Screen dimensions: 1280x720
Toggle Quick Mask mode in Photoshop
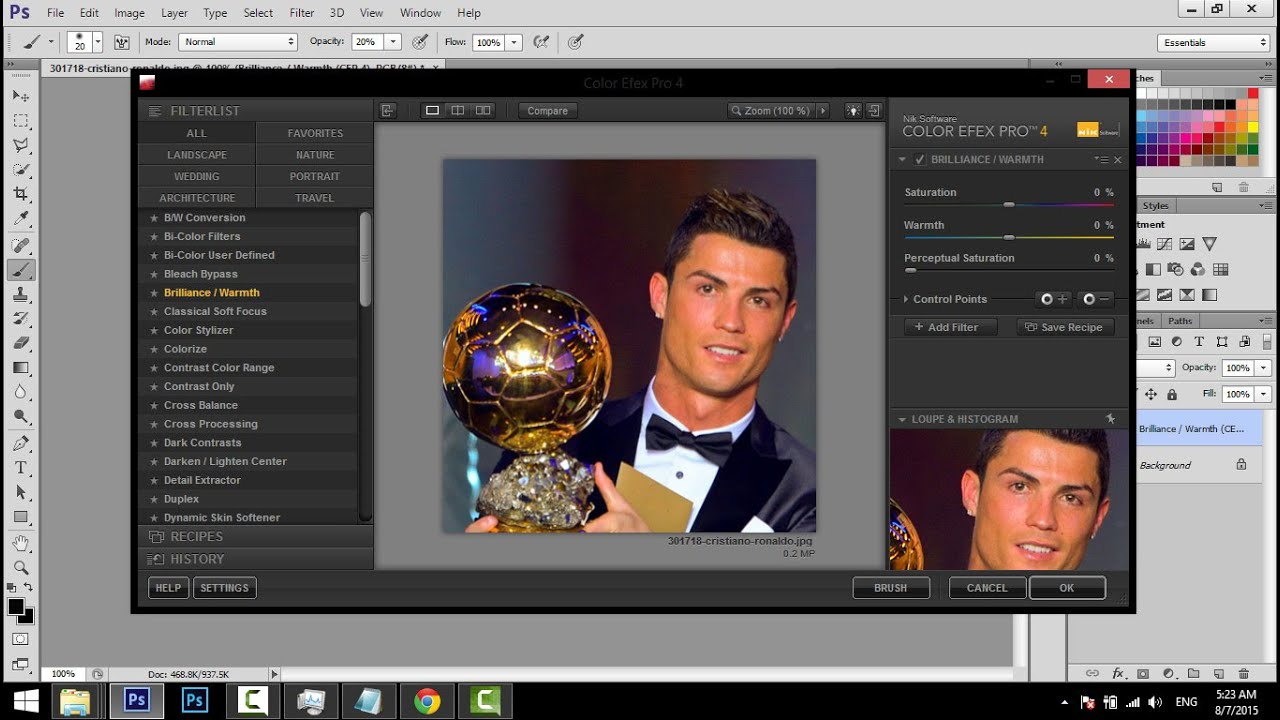click(x=21, y=639)
